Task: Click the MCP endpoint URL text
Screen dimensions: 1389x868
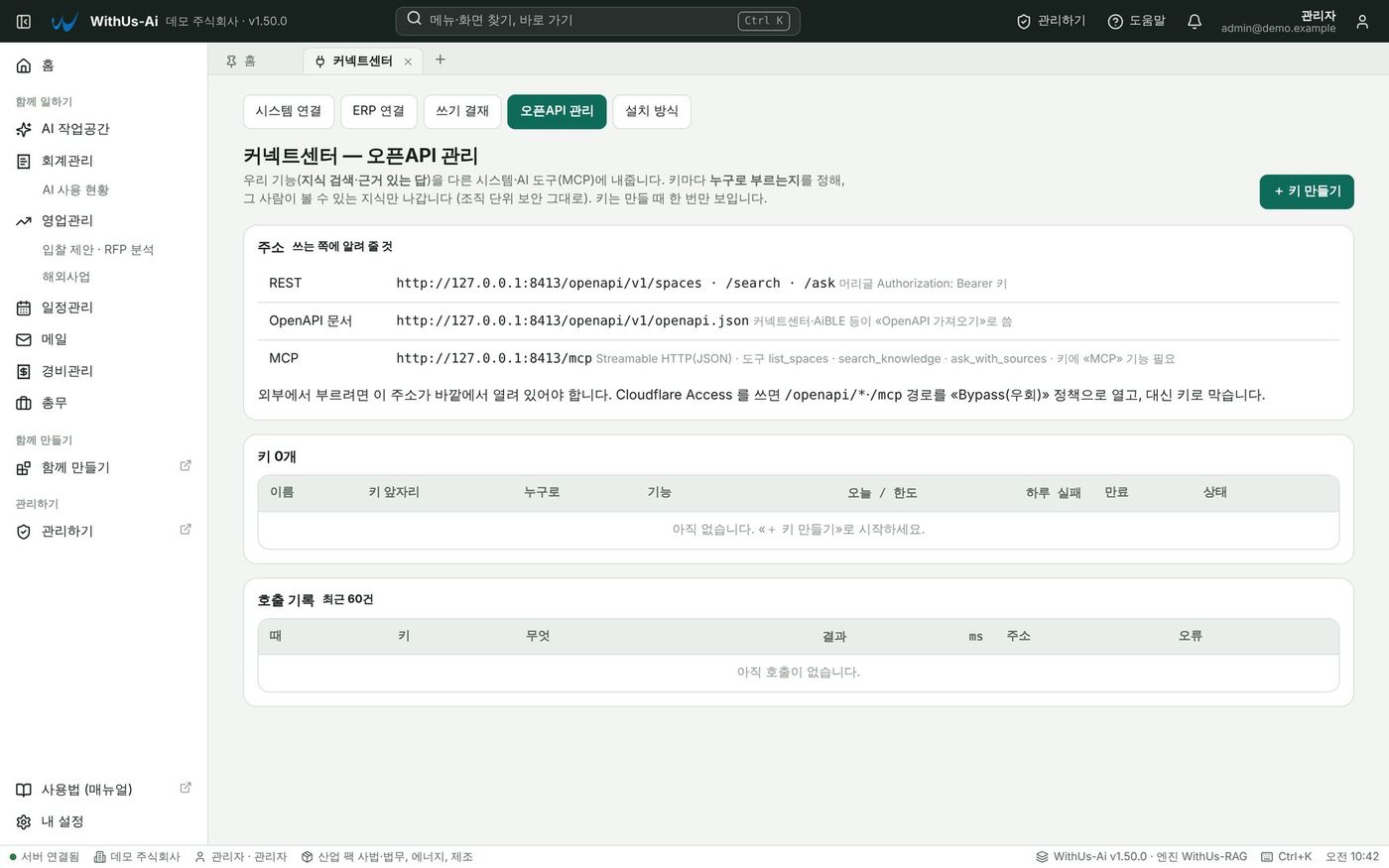Action: tap(494, 358)
